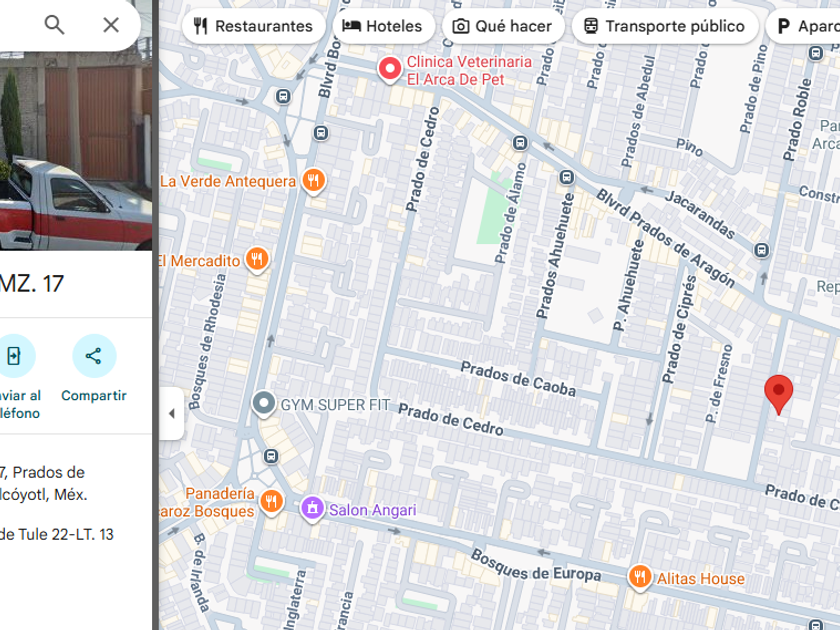Click the red dropped location pin
Viewport: 840px width, 630px height.
click(778, 395)
